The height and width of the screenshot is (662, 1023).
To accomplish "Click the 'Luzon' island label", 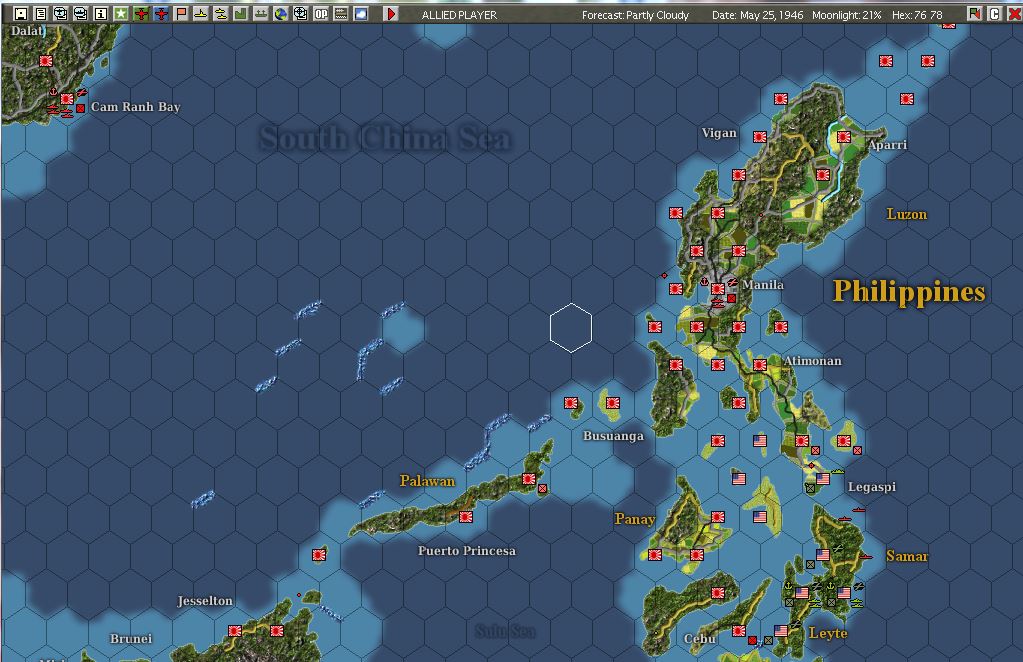I will (x=906, y=214).
